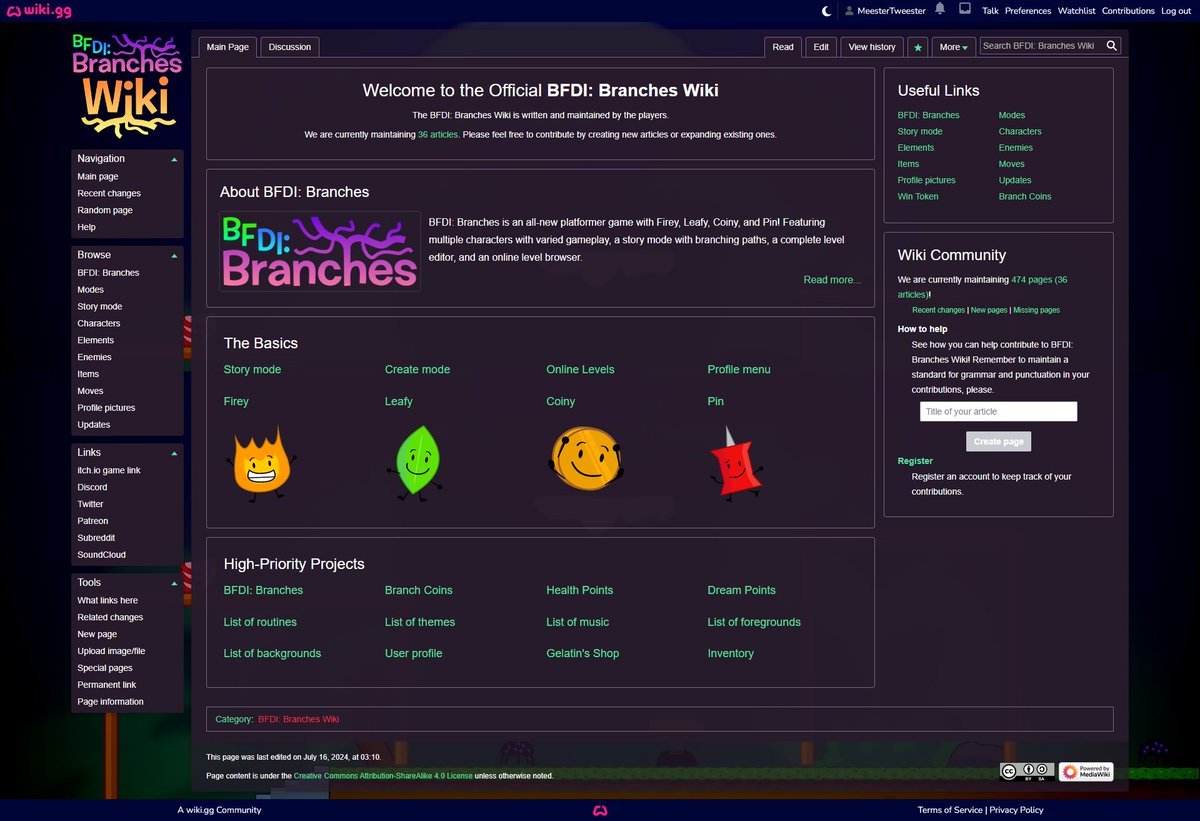Collapse the Navigation sidebar section
This screenshot has height=821, width=1200.
coord(174,159)
